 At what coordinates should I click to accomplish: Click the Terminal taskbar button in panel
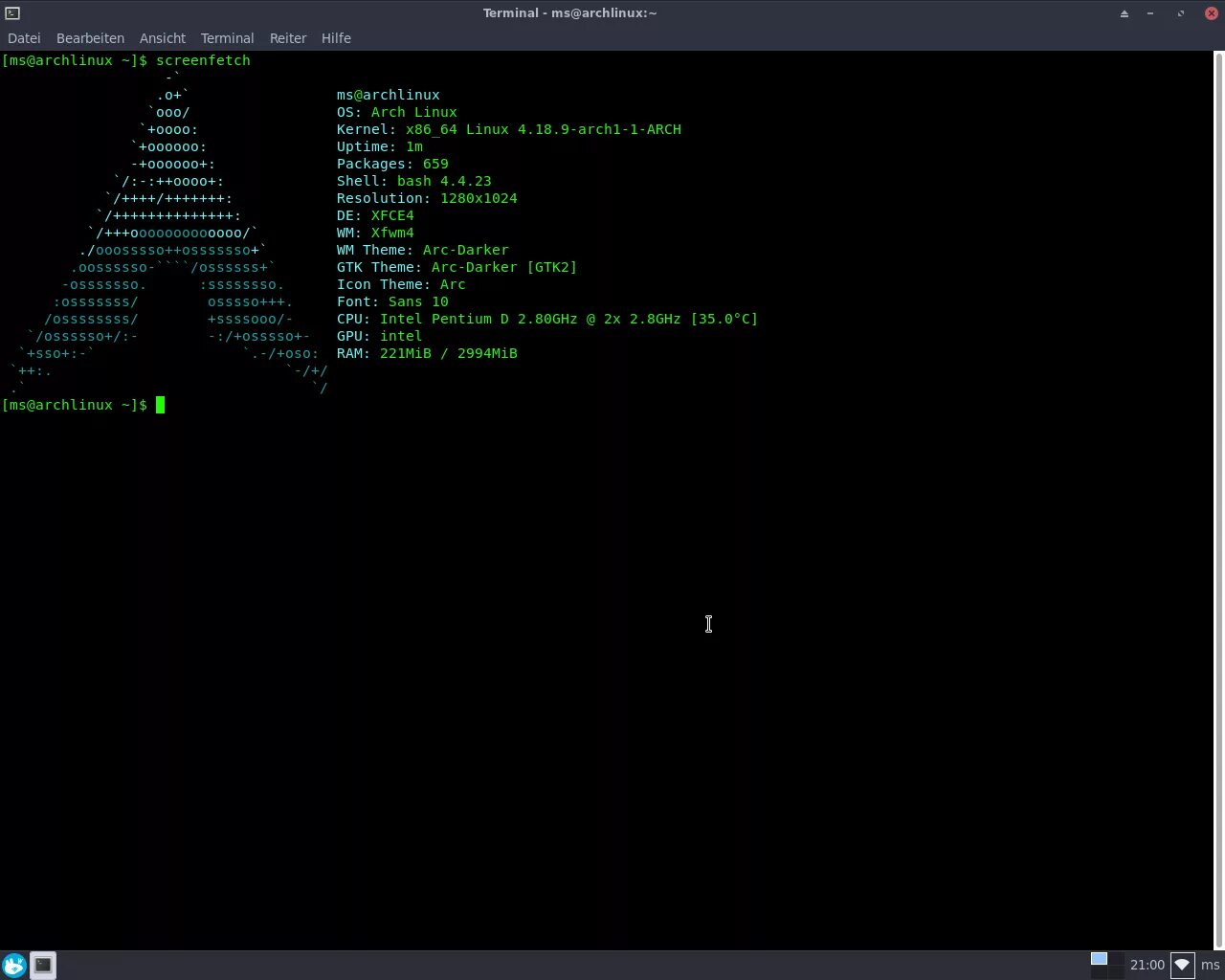[43, 965]
